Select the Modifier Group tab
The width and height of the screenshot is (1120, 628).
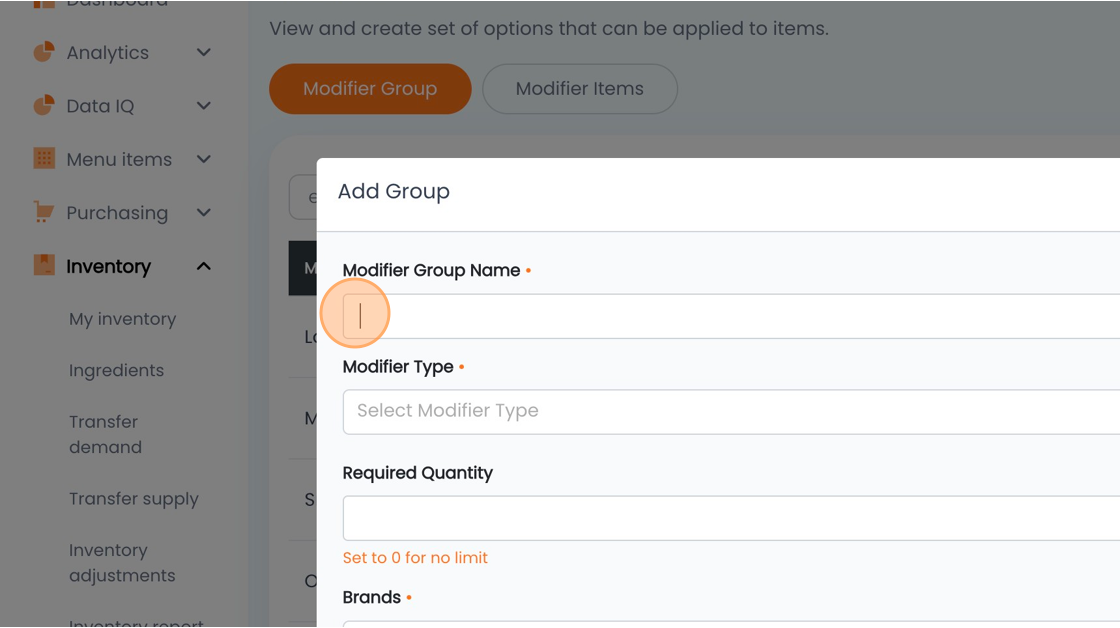point(370,88)
